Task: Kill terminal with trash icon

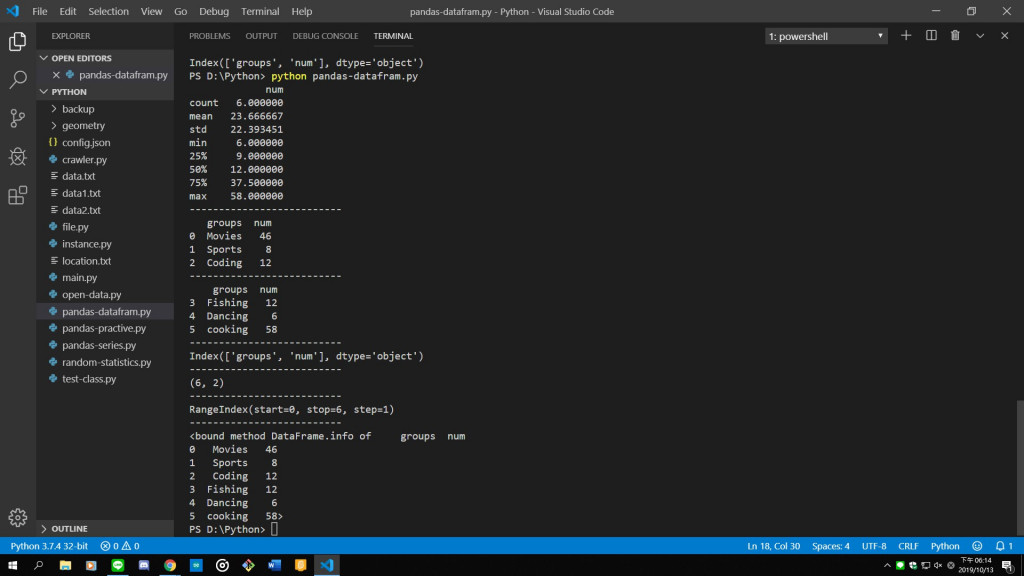Action: click(x=955, y=36)
